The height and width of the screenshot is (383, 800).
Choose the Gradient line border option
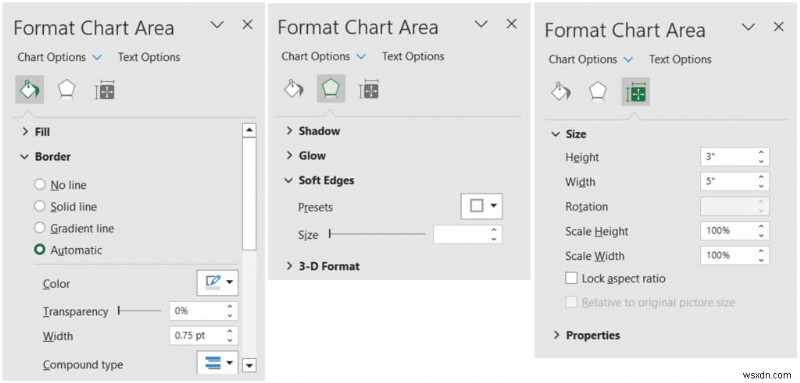(x=74, y=228)
